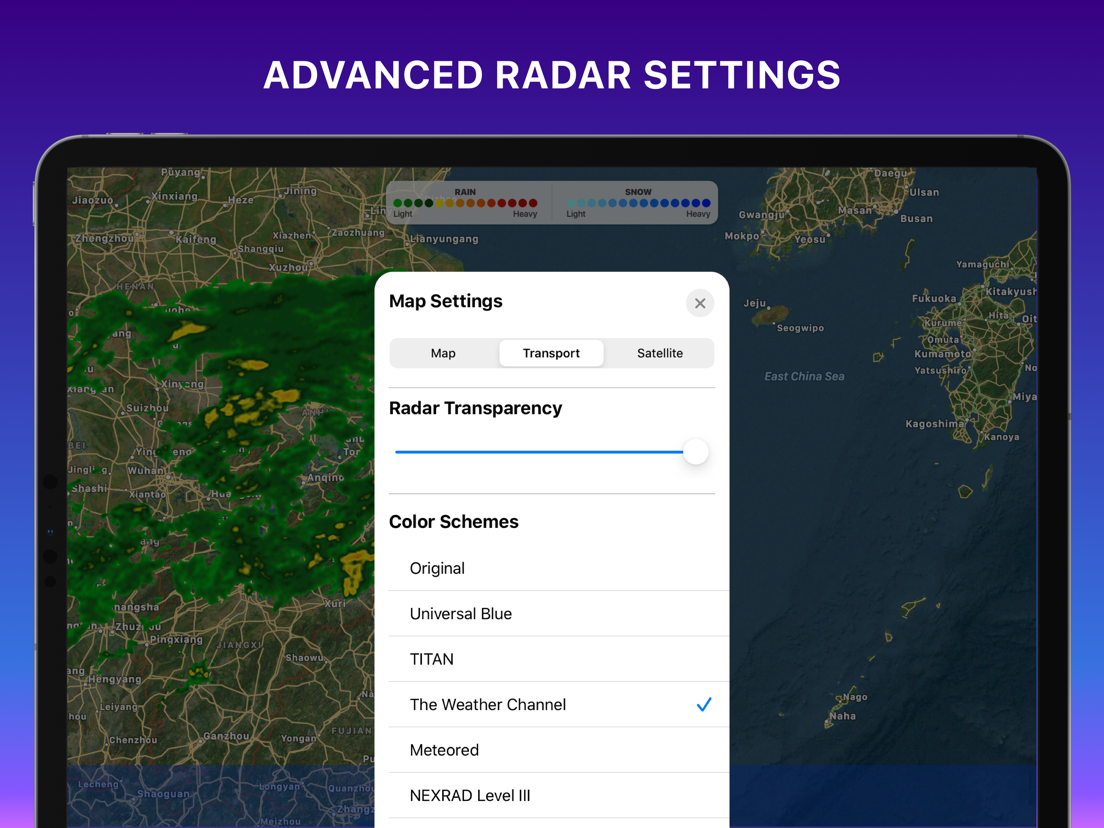
Task: Click the Zhengzhou city label
Action: point(104,239)
